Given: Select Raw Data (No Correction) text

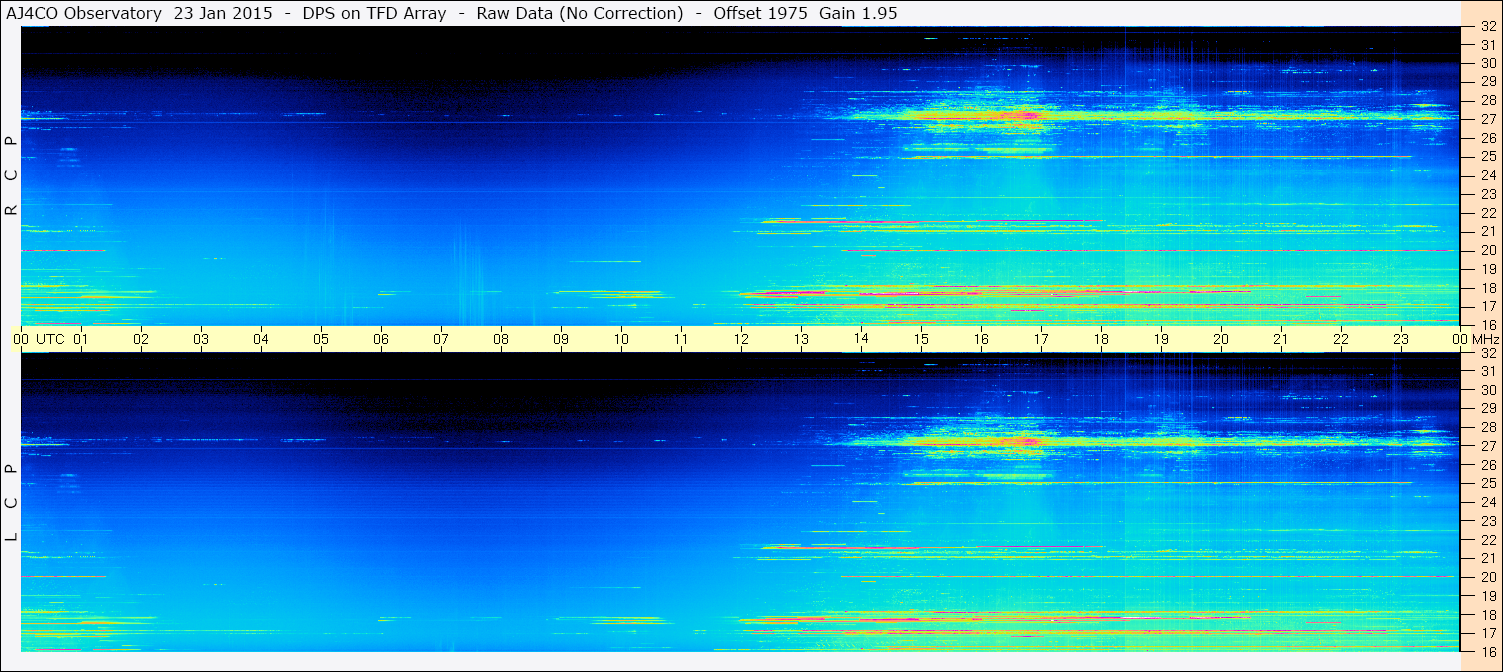Looking at the screenshot, I should [x=580, y=13].
